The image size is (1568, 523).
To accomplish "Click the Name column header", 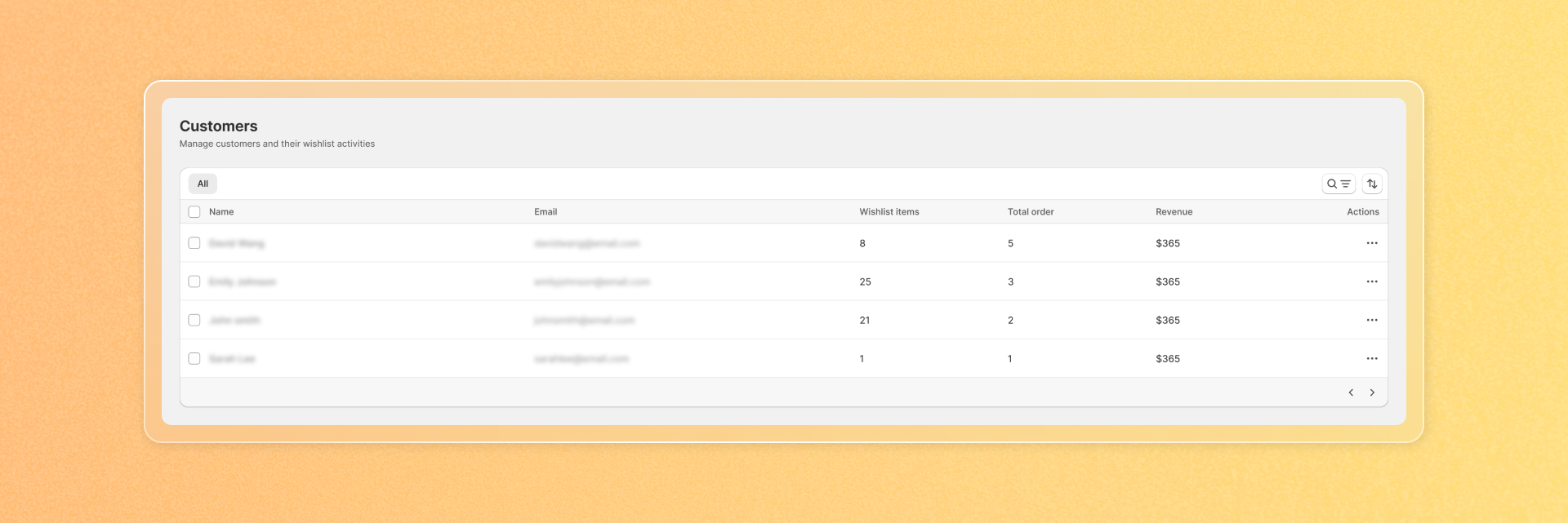I will point(221,211).
